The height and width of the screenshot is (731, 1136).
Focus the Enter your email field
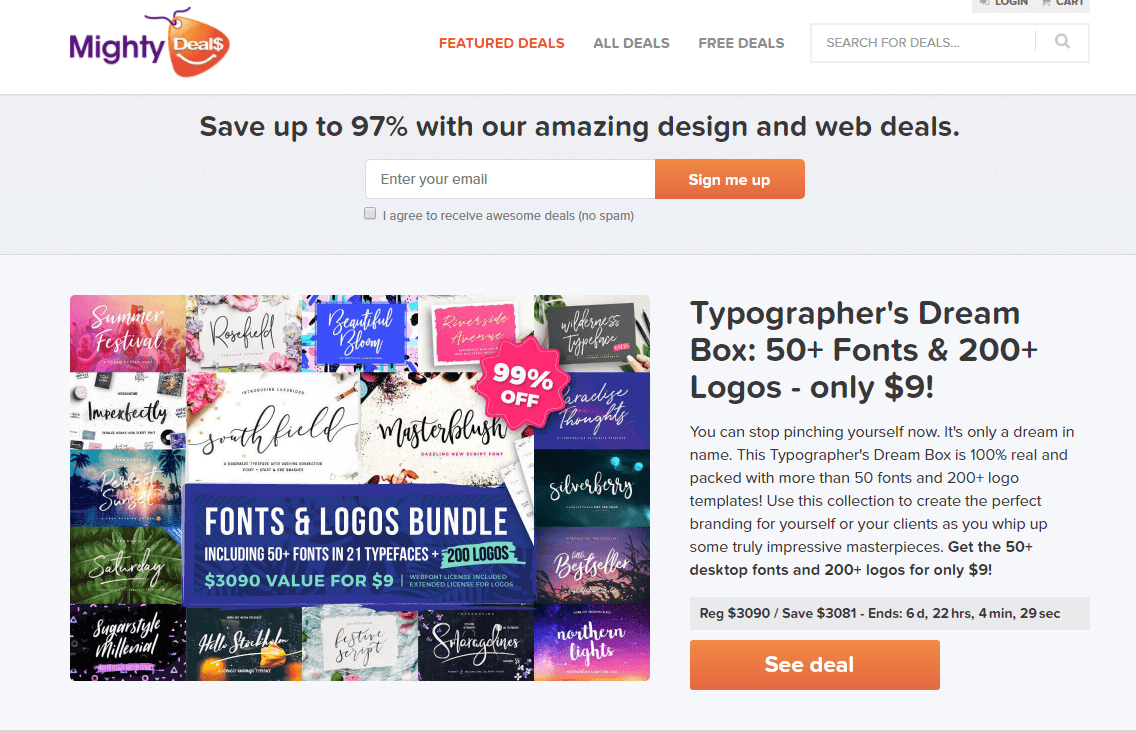(x=510, y=179)
